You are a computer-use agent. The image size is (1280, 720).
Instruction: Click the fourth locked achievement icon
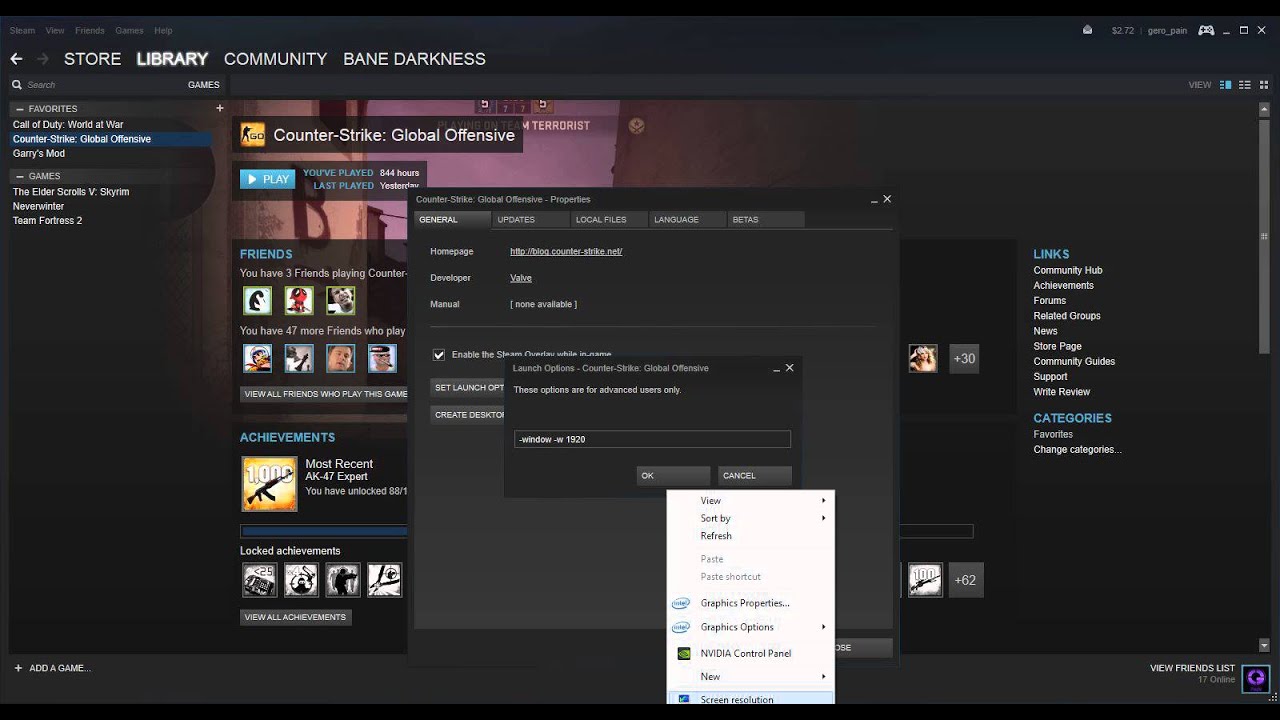point(384,580)
